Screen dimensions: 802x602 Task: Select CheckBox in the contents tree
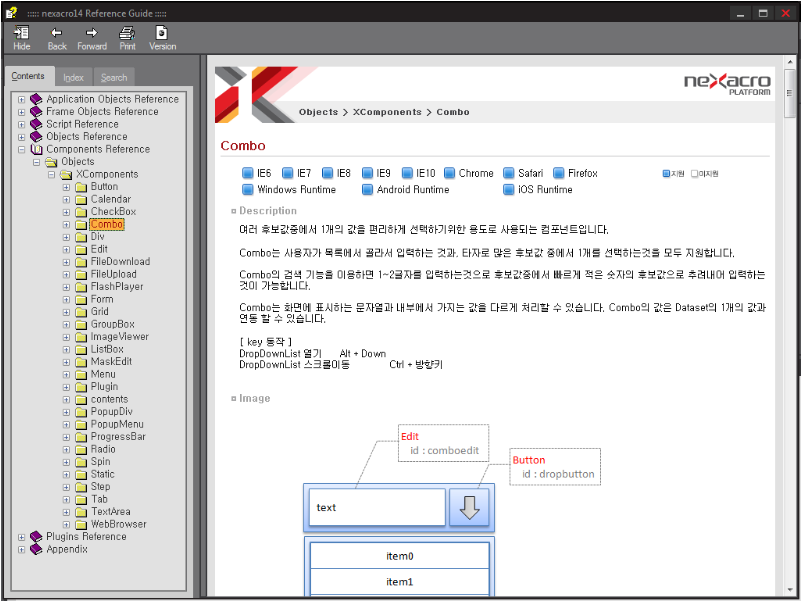(113, 212)
